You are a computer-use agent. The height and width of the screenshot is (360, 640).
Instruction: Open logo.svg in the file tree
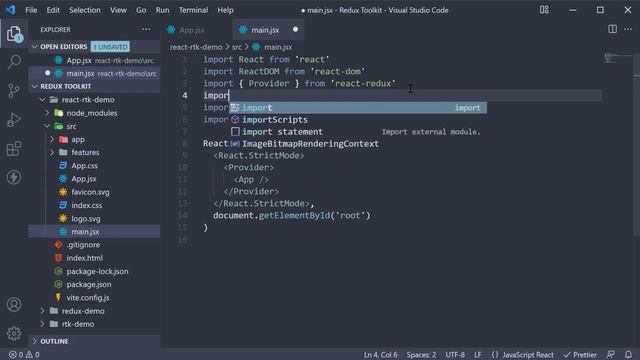[86, 218]
